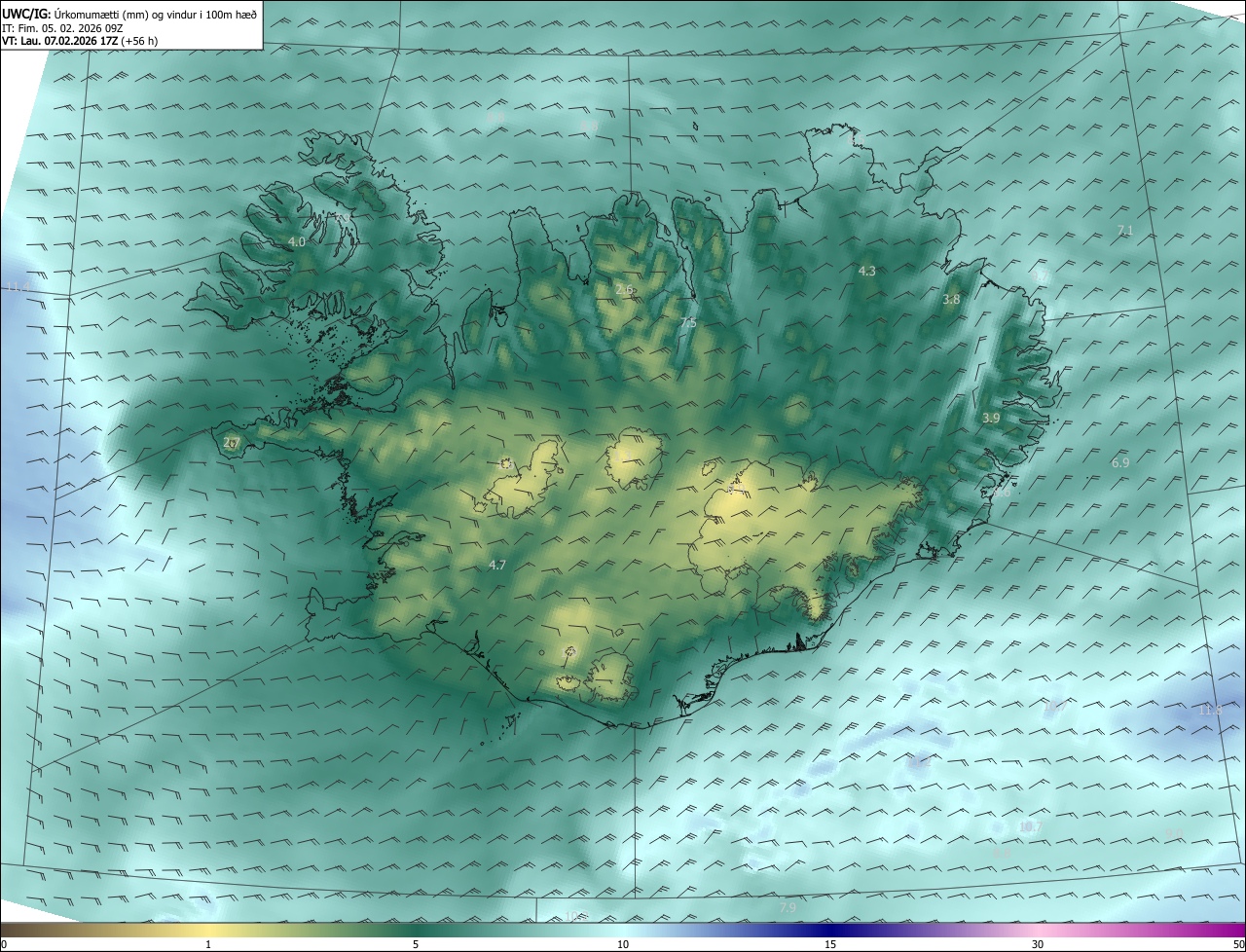The height and width of the screenshot is (952, 1246).
Task: Click the "UWC/IG:" map title text
Action: pos(28,14)
